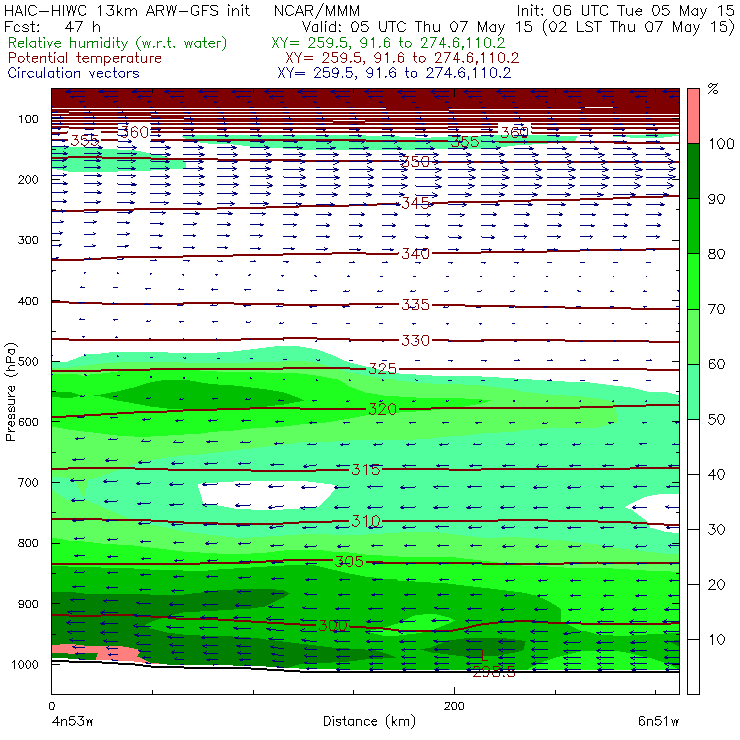
Task: Click the '90' color bar label
Action: click(716, 199)
